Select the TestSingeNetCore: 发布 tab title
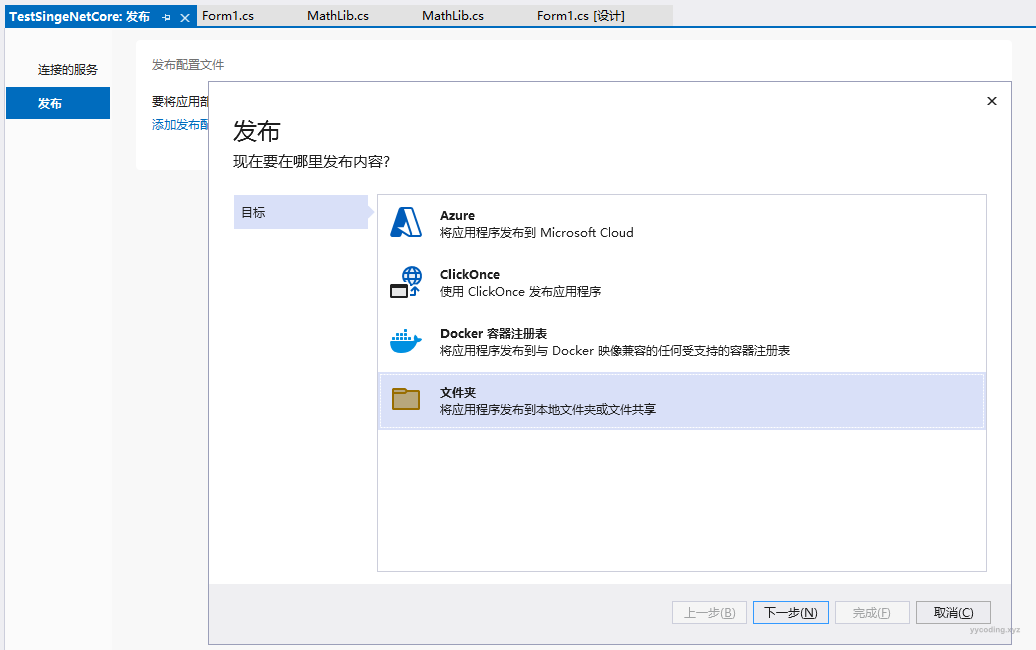Screen dimensions: 1036x650 [80, 17]
